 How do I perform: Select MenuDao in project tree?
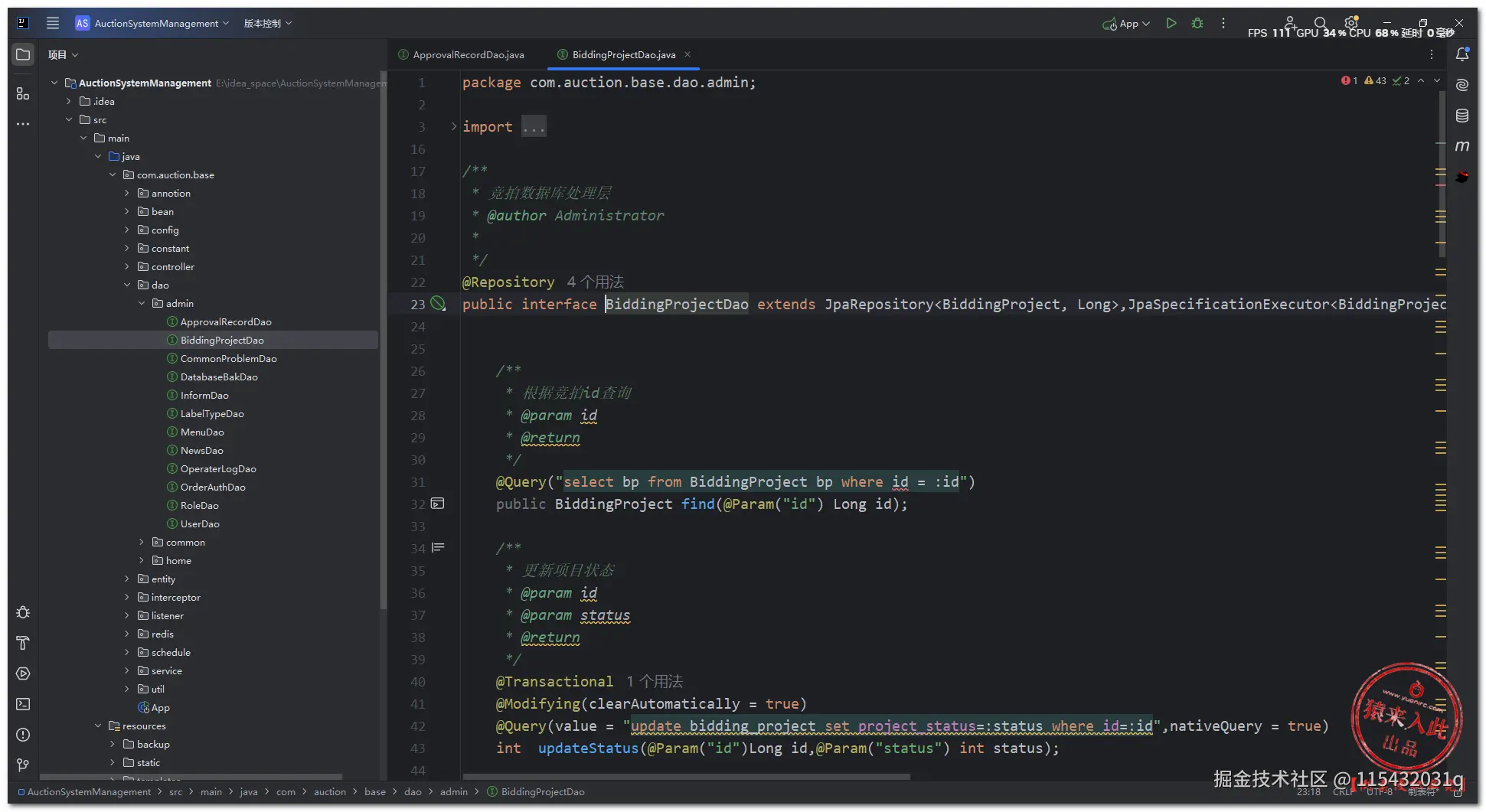coord(202,432)
